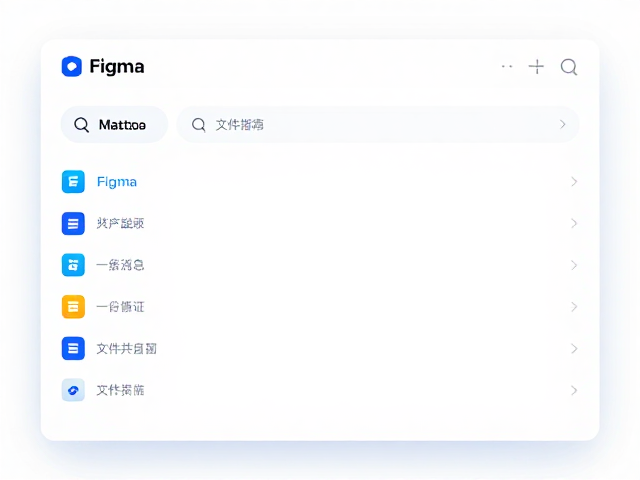Expand chevron on the 文件共 row
Viewport: 640px width, 480px height.
click(x=574, y=349)
